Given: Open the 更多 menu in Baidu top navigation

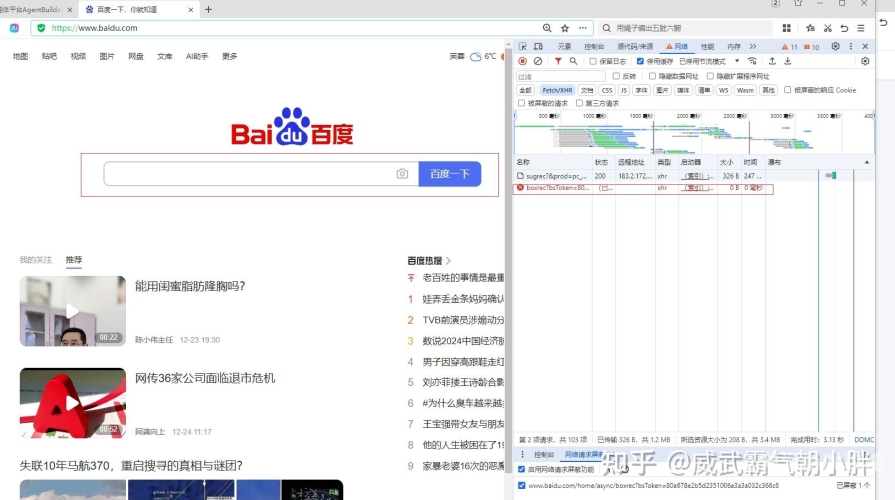Looking at the screenshot, I should pyautogui.click(x=229, y=56).
